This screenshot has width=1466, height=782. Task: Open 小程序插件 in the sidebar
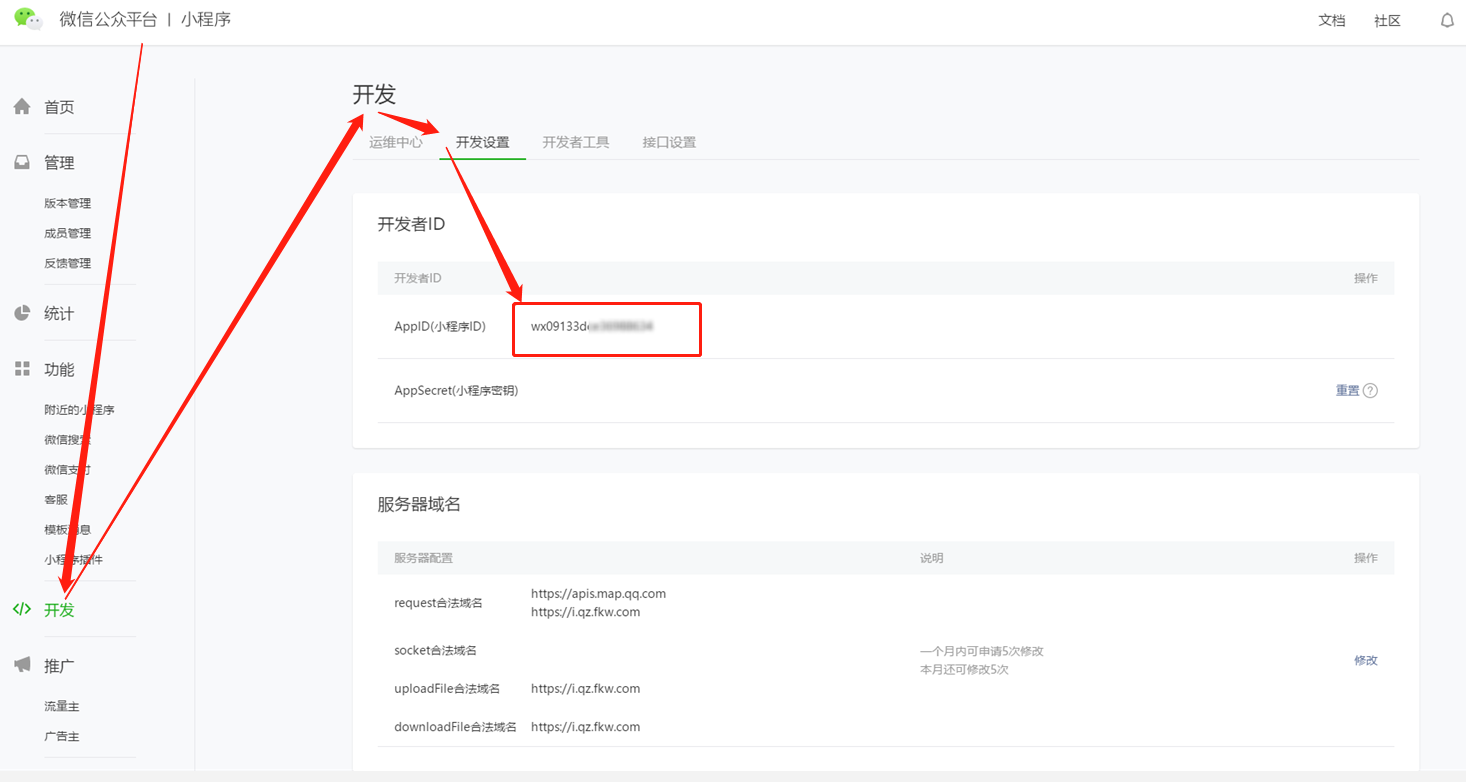coord(74,560)
